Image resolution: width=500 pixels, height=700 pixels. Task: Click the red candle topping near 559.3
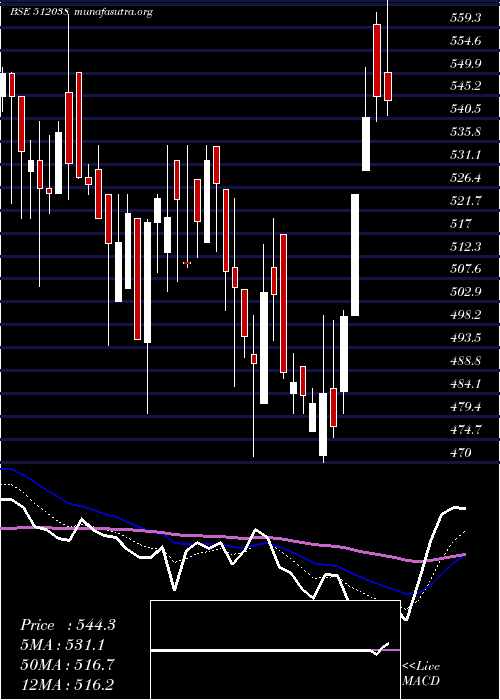tap(377, 60)
